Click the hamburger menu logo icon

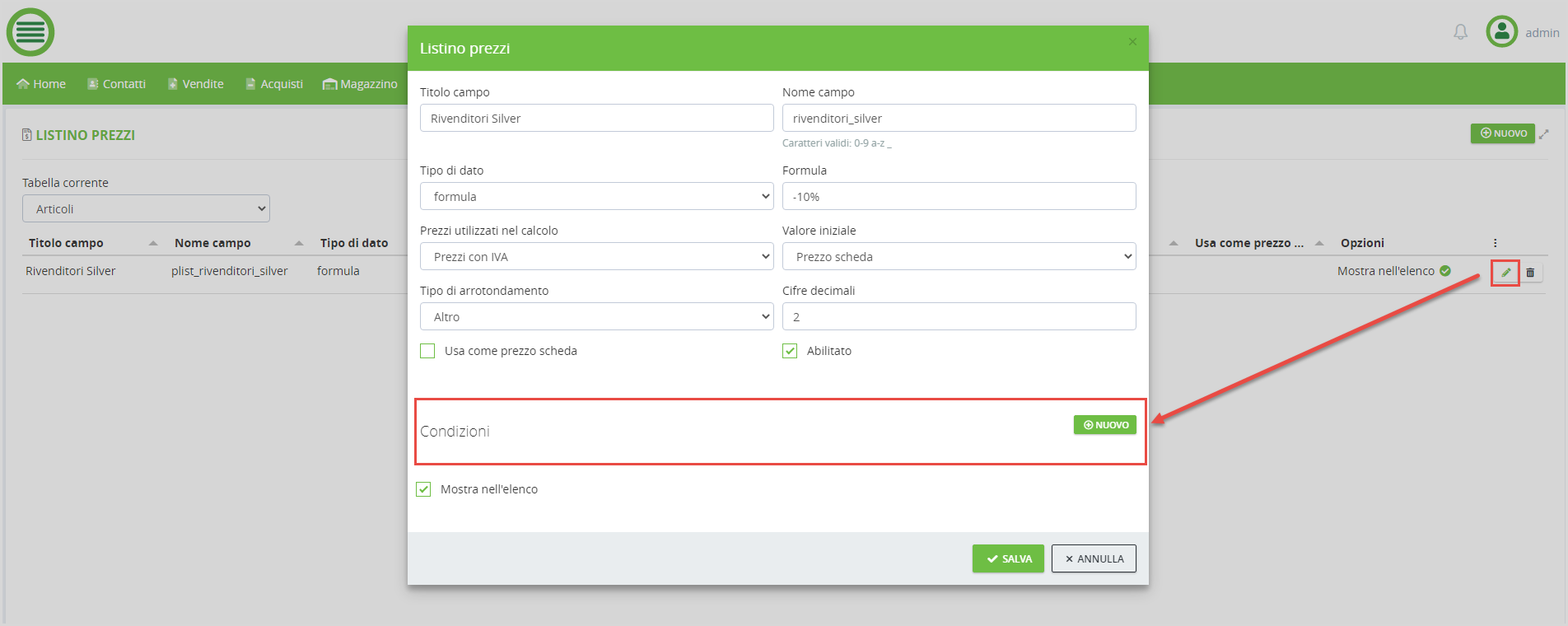tap(30, 32)
